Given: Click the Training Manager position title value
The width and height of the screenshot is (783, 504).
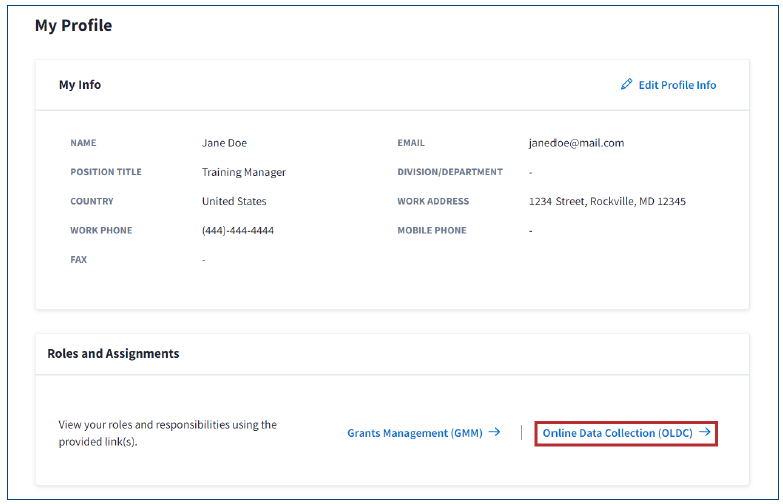Looking at the screenshot, I should pos(243,172).
